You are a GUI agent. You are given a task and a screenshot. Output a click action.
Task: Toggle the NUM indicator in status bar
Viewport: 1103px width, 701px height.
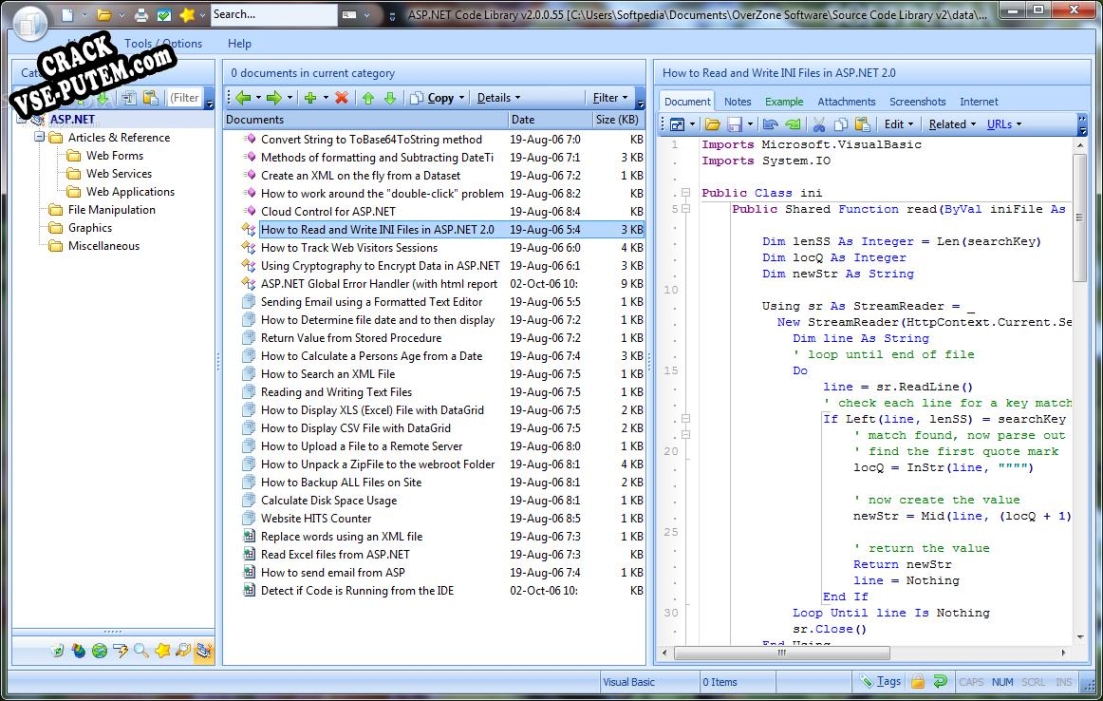point(1000,681)
